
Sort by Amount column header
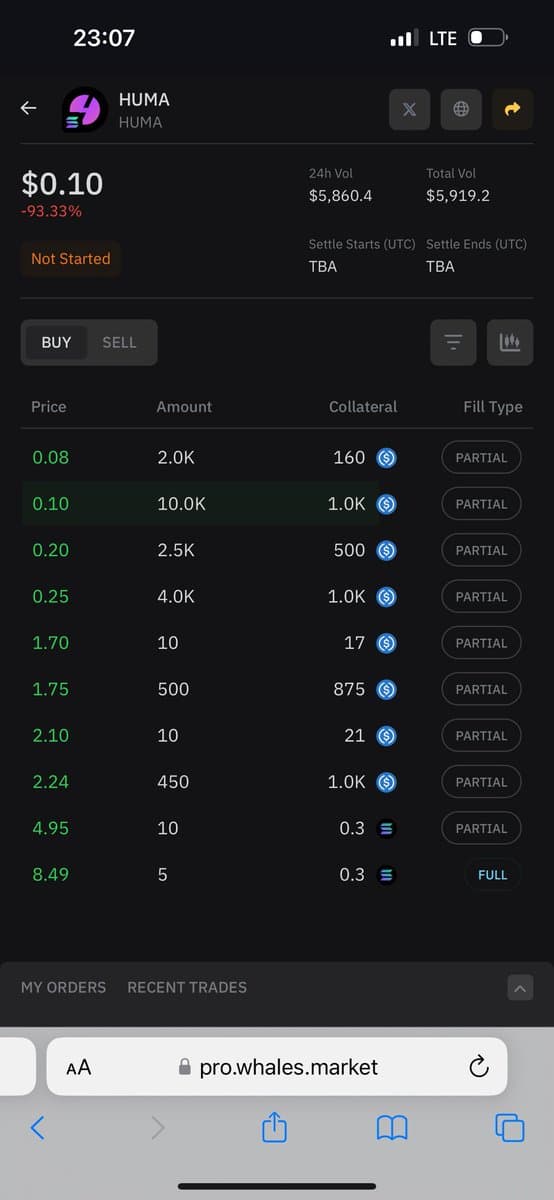[184, 407]
